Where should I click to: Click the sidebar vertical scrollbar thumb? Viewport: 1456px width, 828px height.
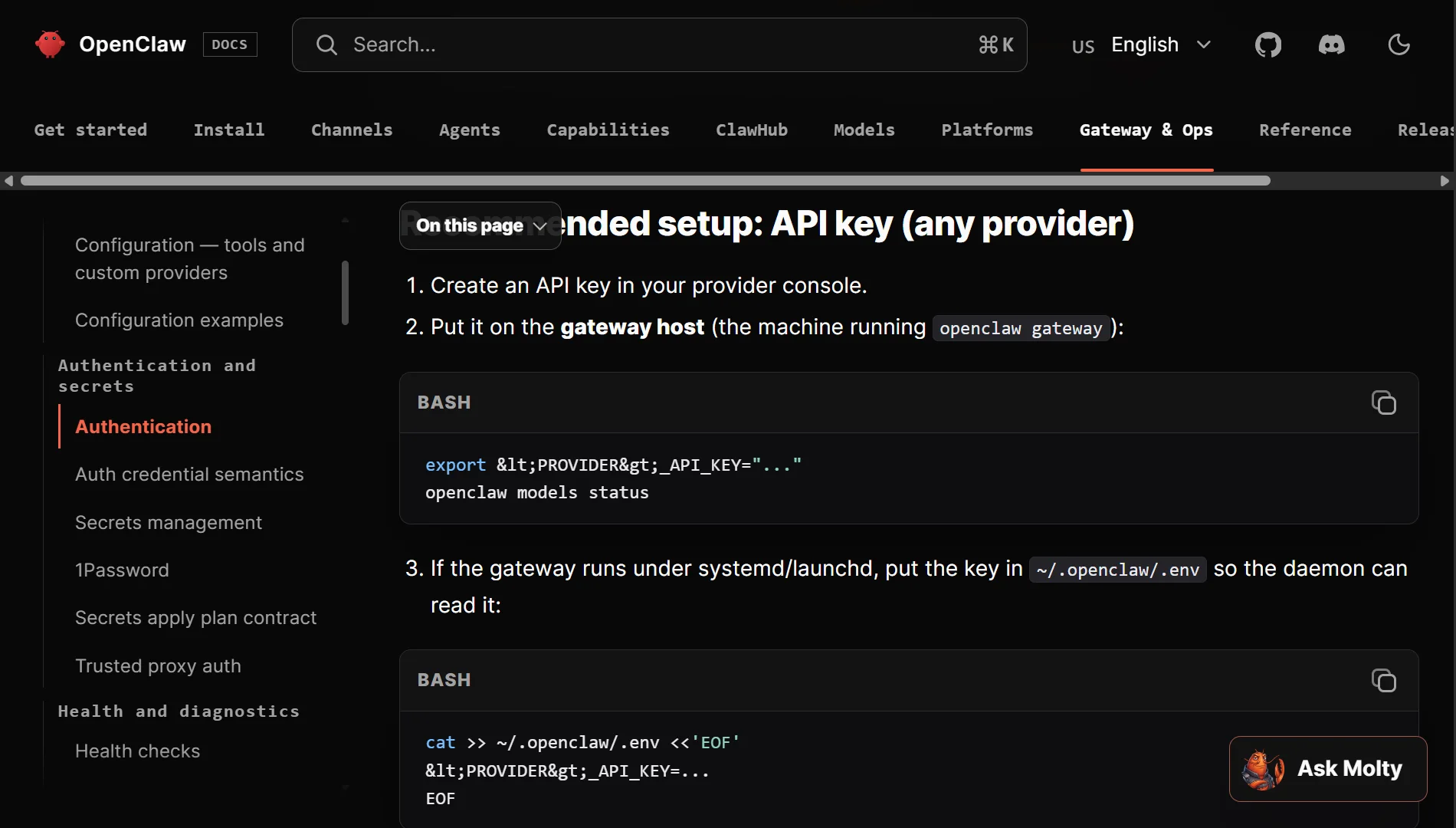tap(345, 293)
